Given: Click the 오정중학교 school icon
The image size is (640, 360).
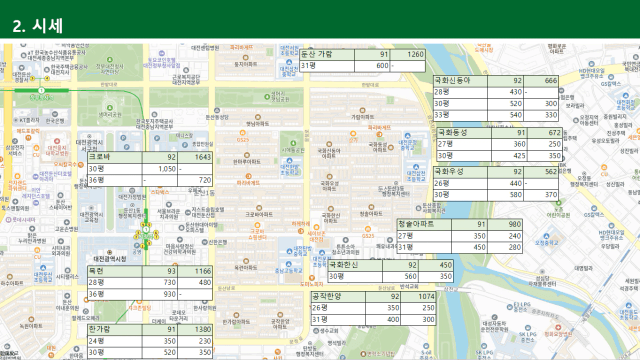Looking at the screenshot, I should pyautogui.click(x=546, y=236).
